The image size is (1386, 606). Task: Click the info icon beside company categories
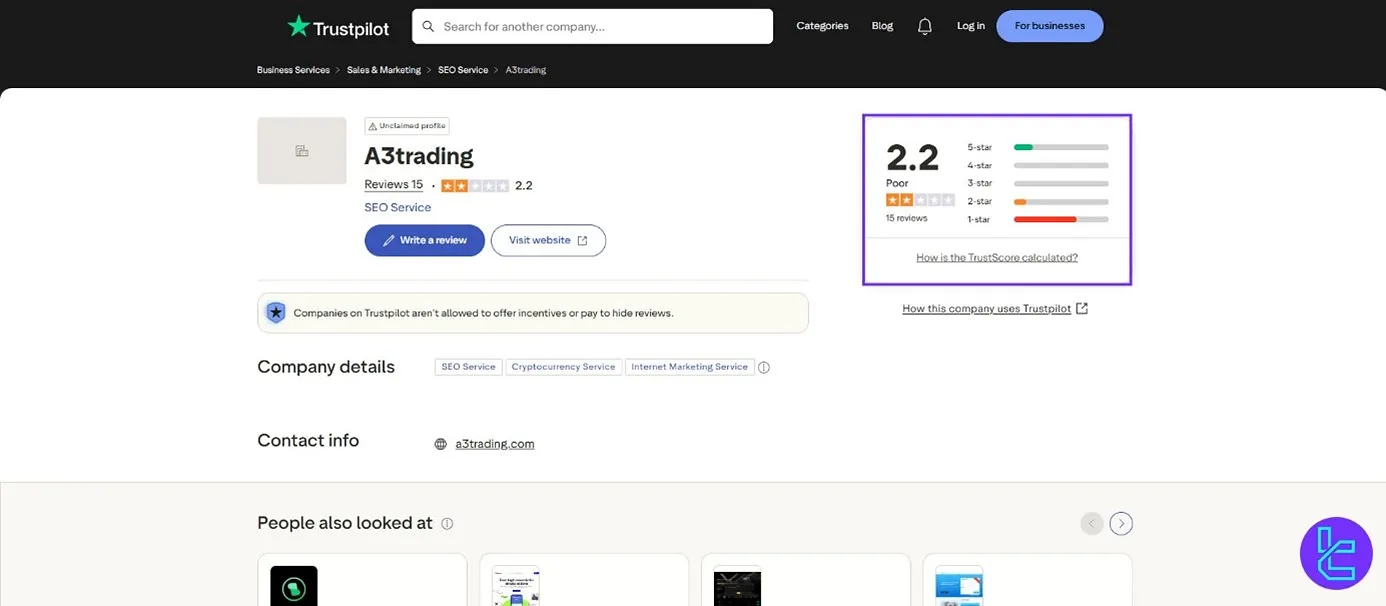click(x=764, y=367)
